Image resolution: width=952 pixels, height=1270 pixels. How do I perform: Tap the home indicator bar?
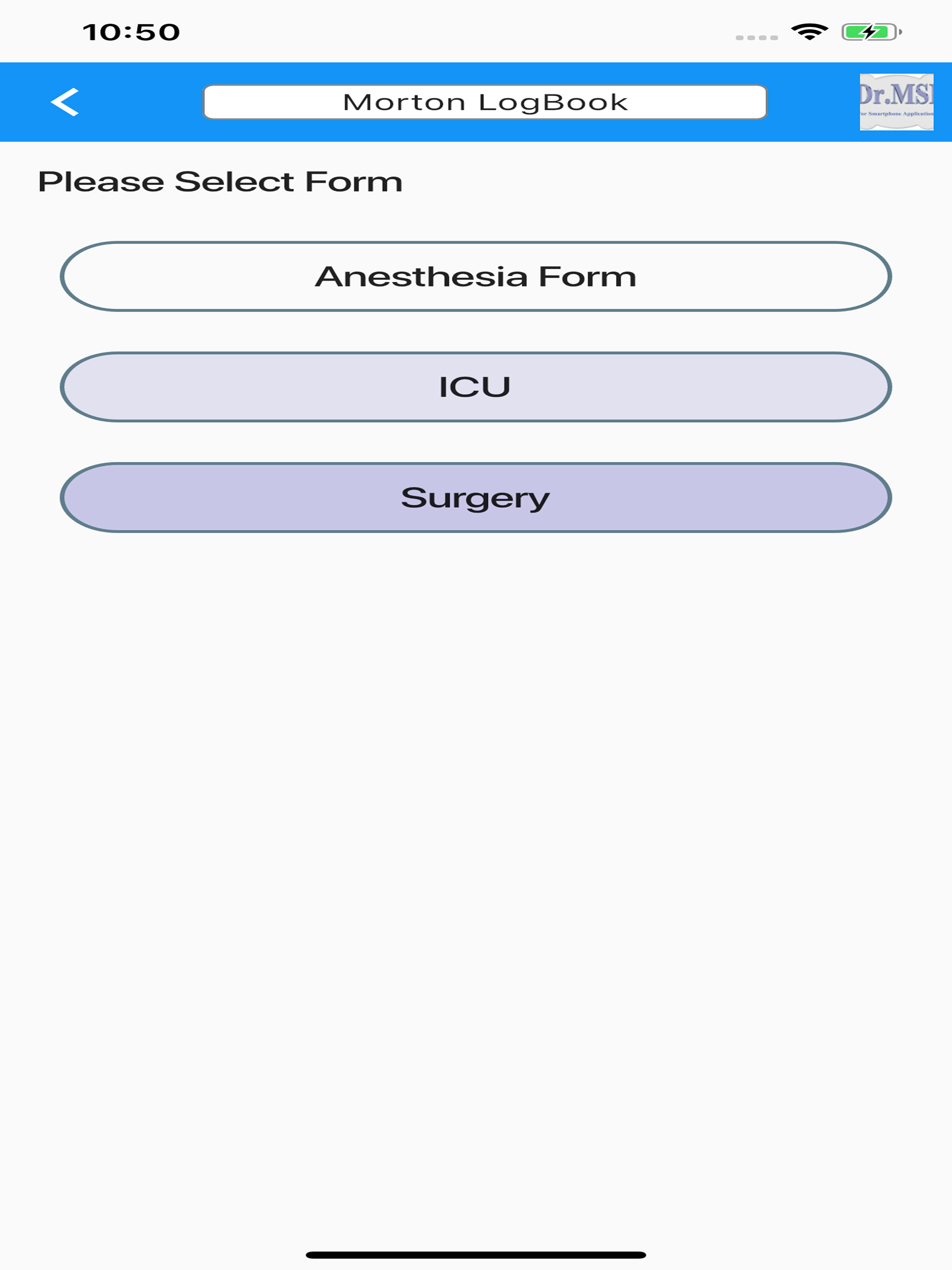pos(476,1255)
